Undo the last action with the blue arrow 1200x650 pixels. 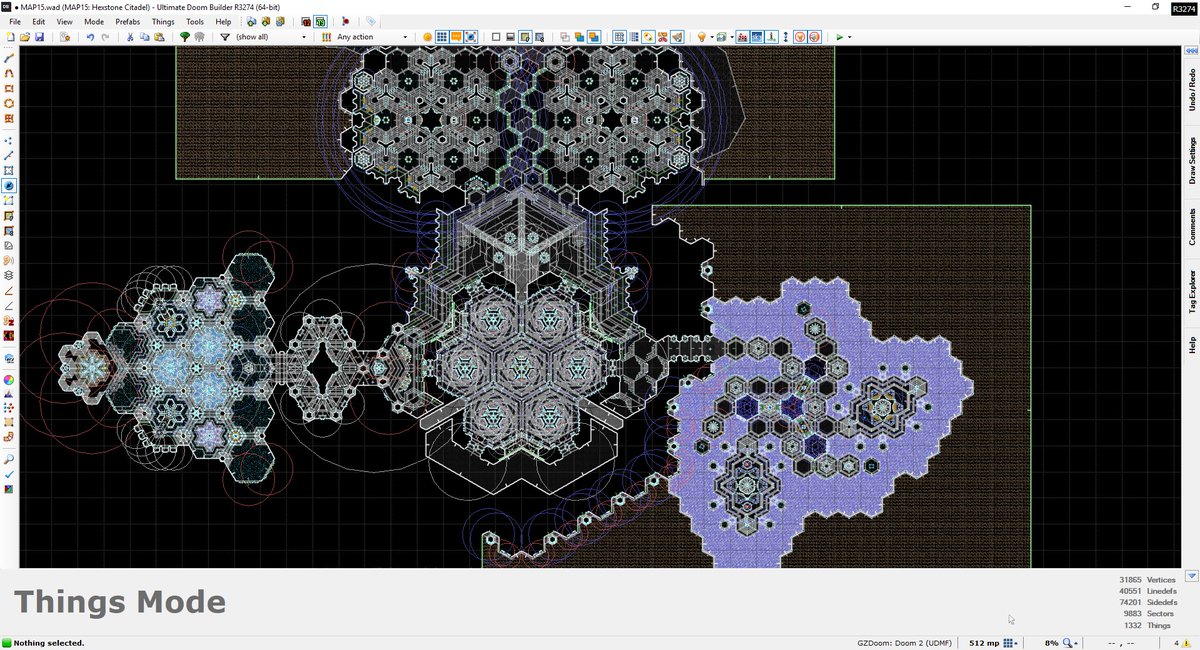90,37
